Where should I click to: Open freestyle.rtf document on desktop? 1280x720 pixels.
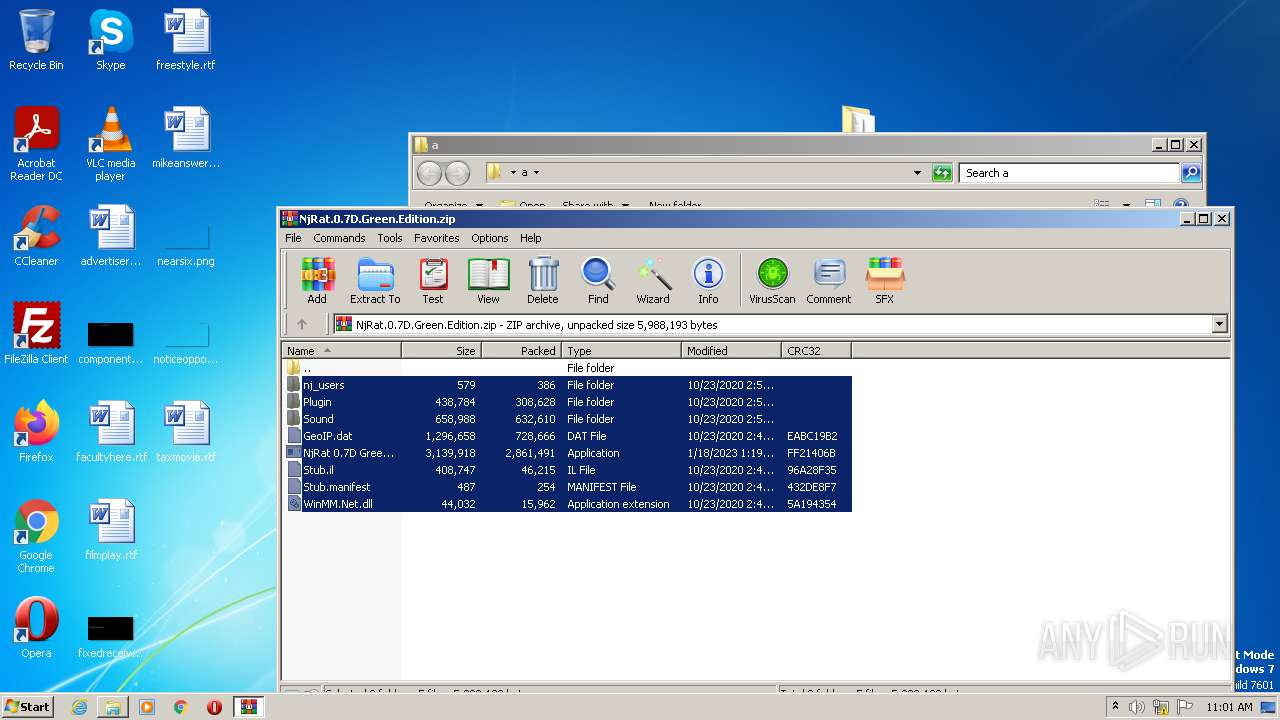[x=186, y=40]
